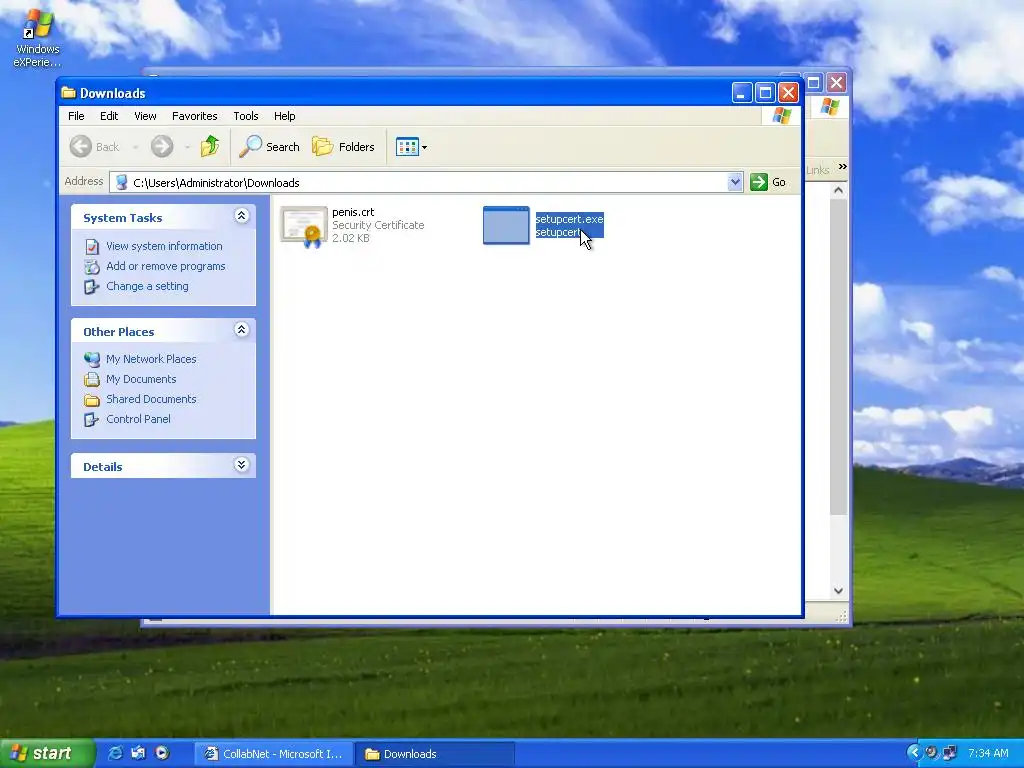Open the Tools menu
The image size is (1024, 768).
246,116
